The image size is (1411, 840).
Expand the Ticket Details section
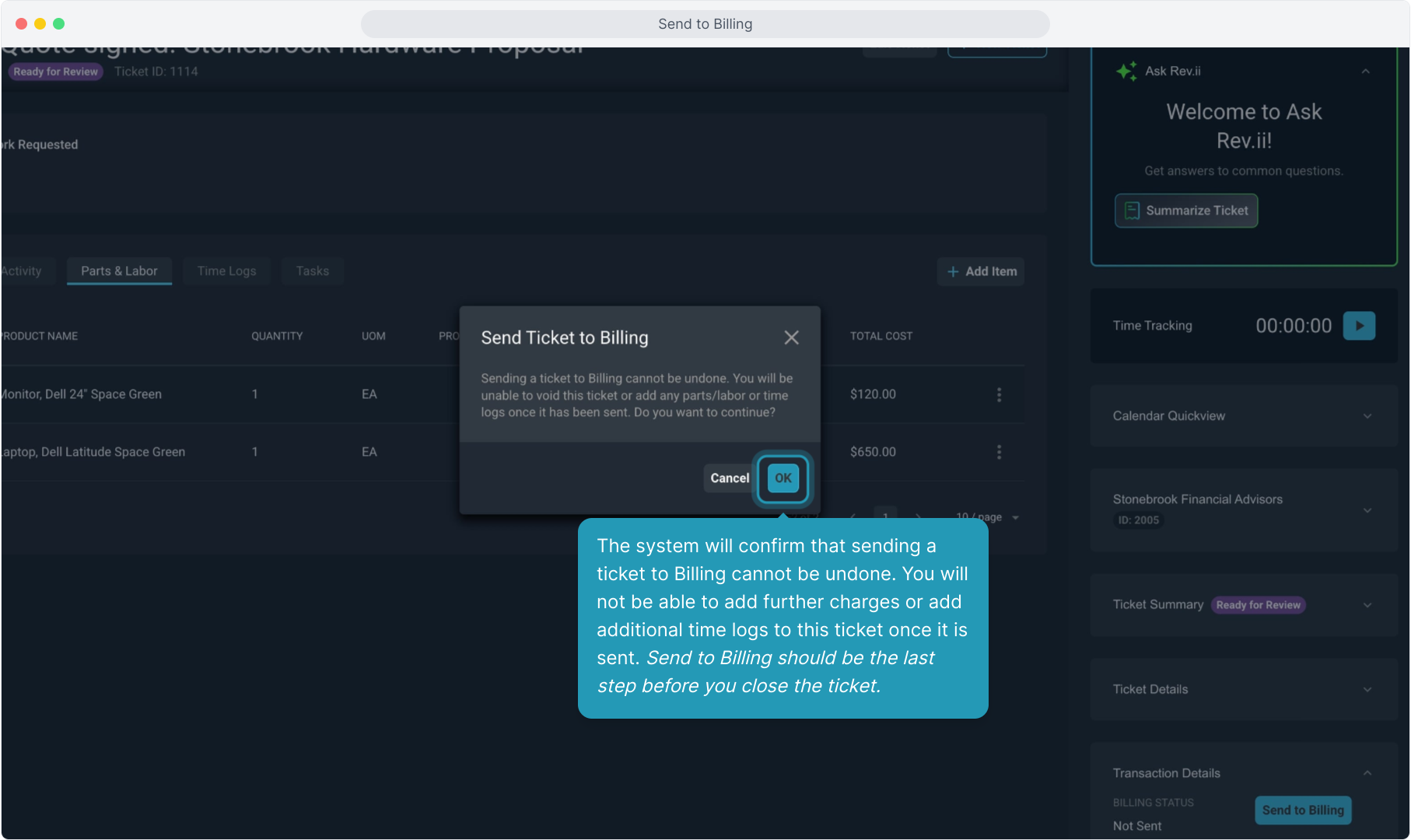point(1367,689)
